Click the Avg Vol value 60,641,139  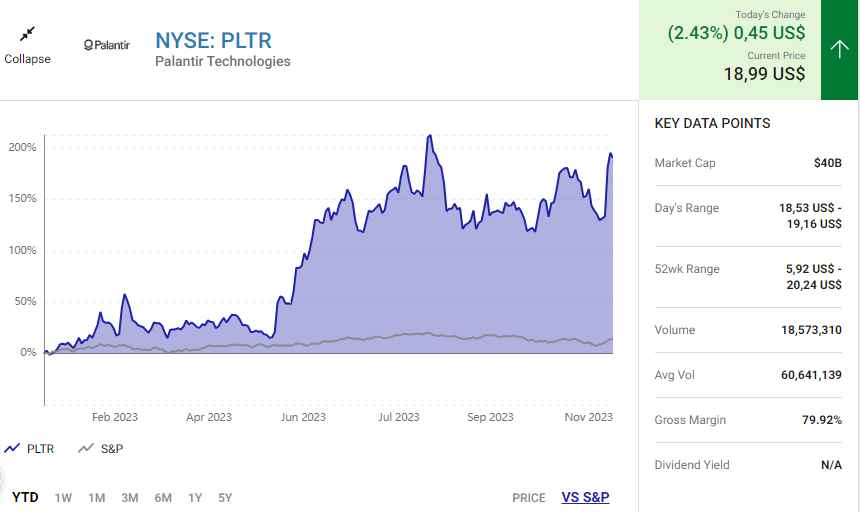pyautogui.click(x=811, y=375)
